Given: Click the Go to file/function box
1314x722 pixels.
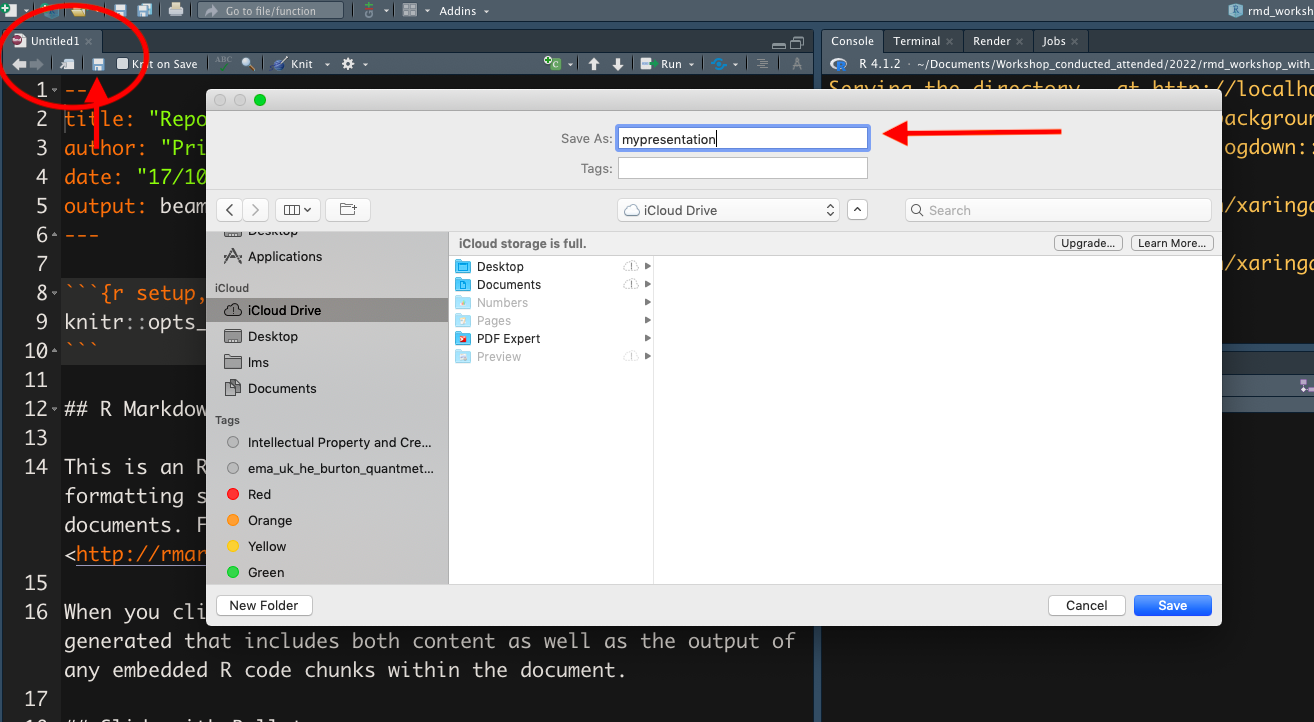Looking at the screenshot, I should tap(270, 10).
